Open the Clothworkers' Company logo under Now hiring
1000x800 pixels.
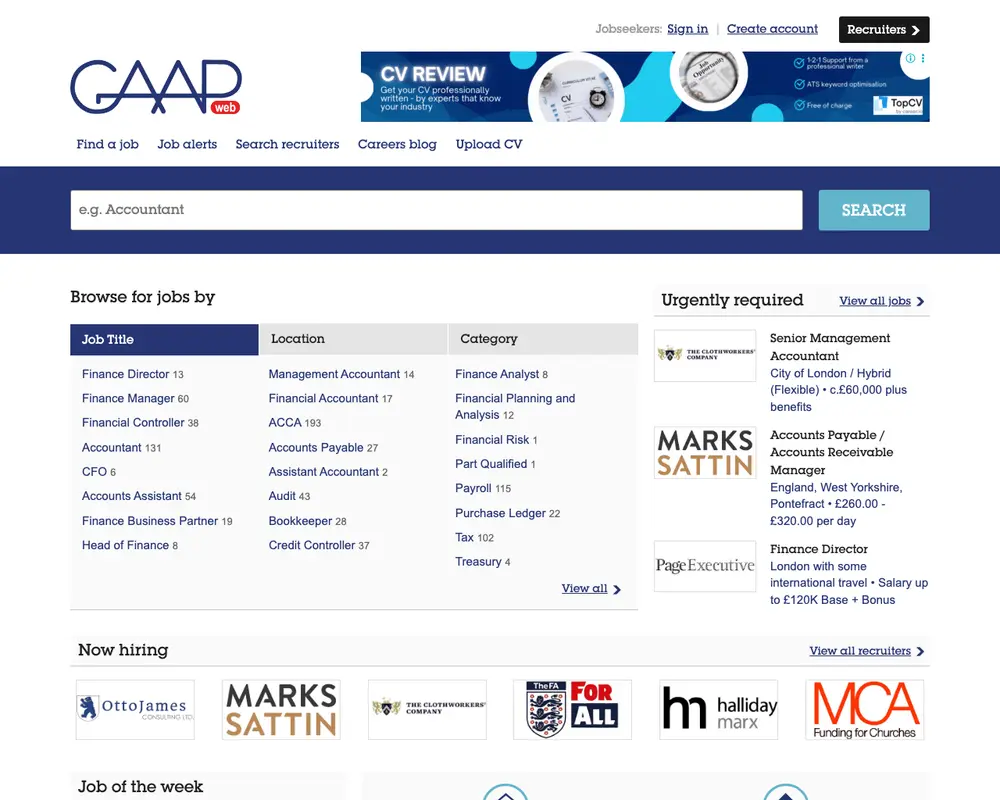[427, 709]
